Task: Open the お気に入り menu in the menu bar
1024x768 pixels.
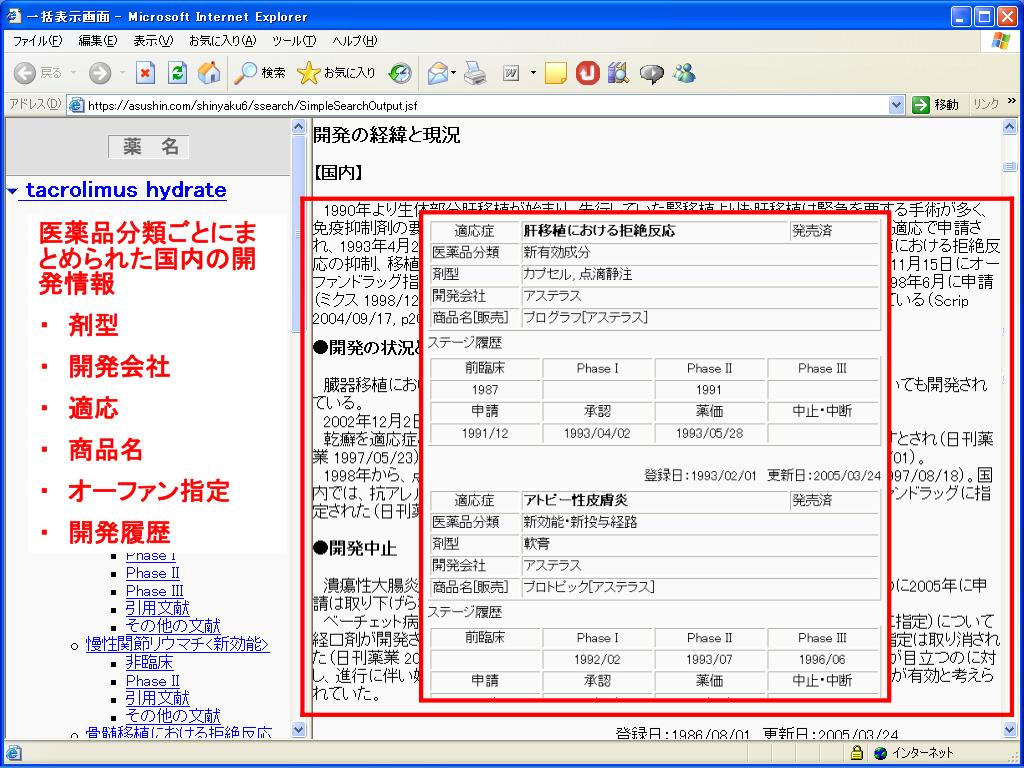Action: tap(222, 41)
